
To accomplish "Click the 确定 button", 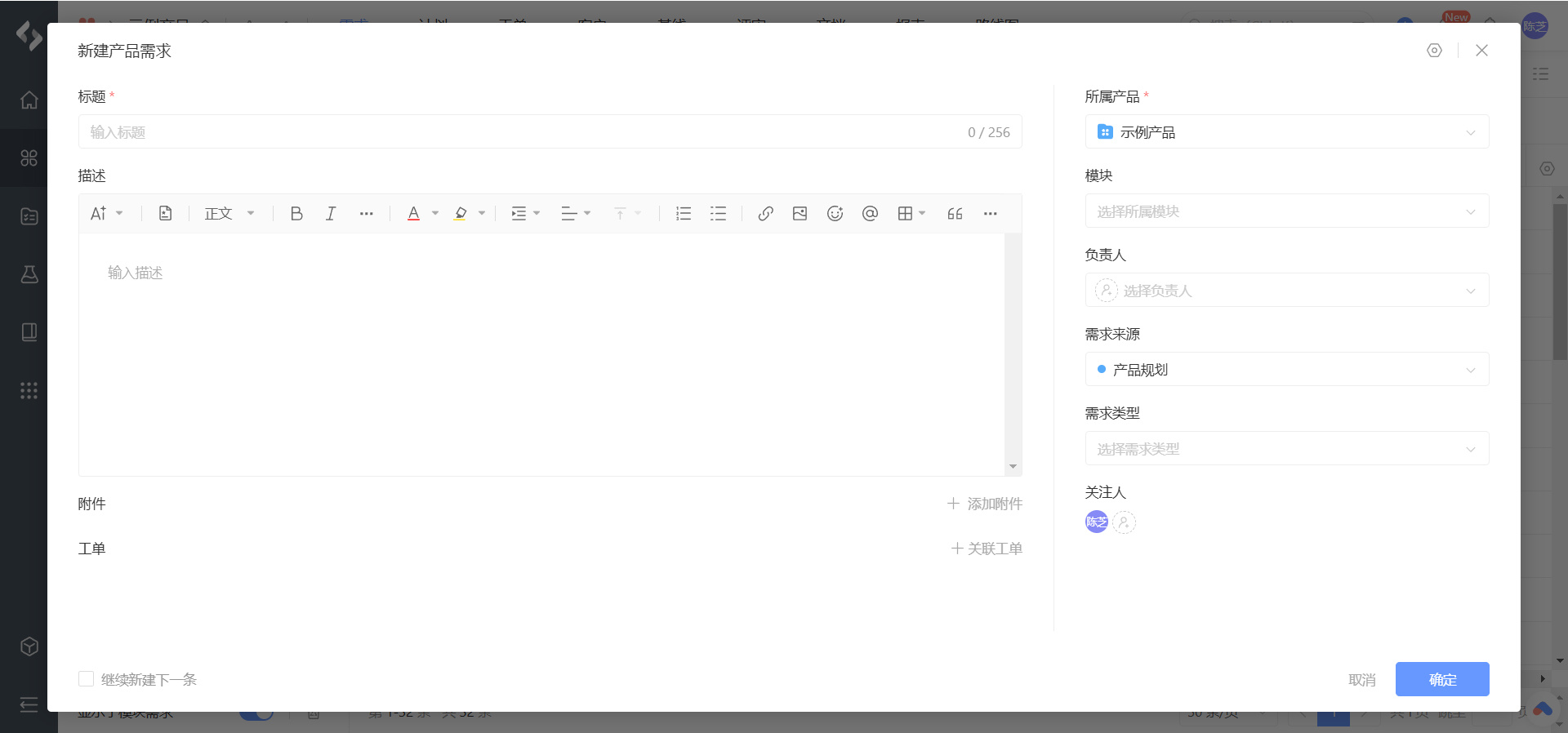I will coord(1442,679).
